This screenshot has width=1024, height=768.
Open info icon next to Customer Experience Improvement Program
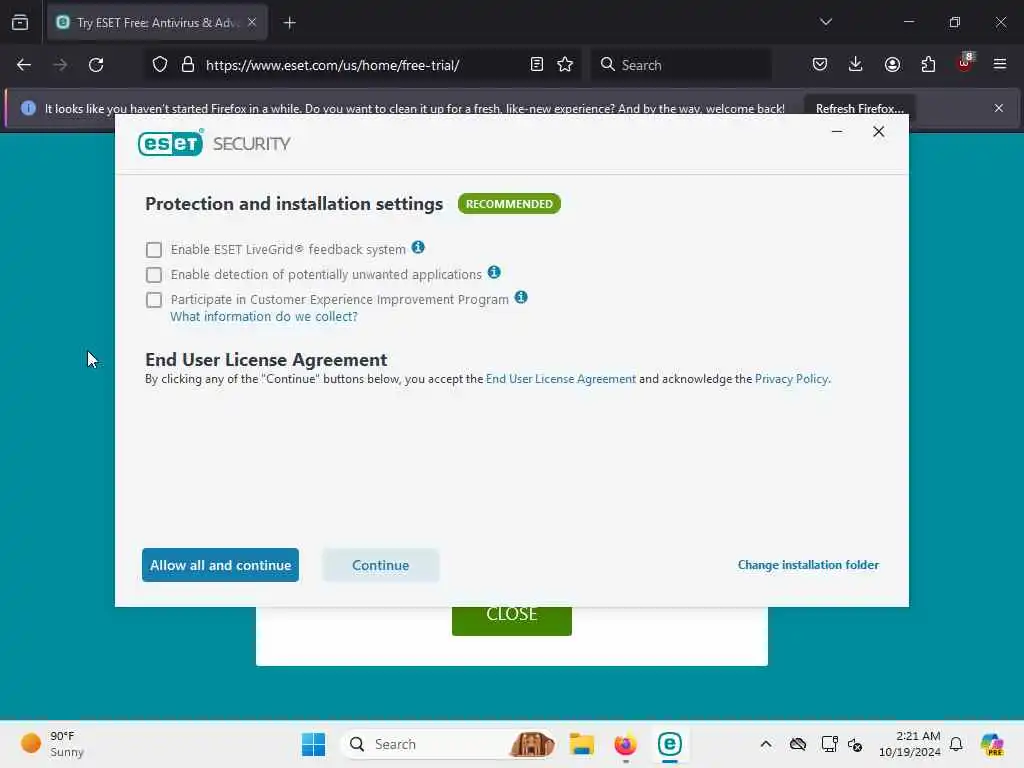(x=520, y=297)
